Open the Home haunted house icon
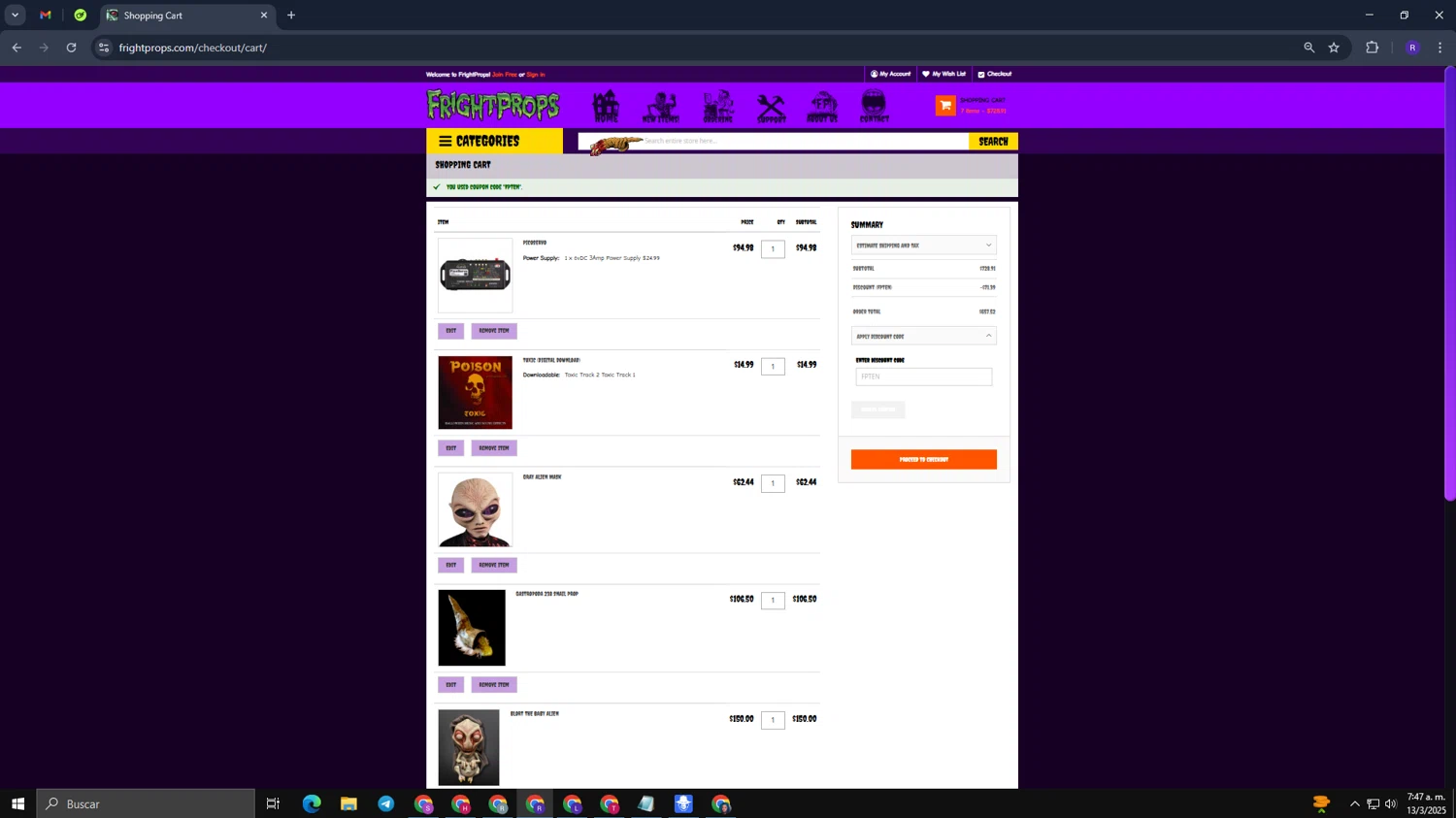This screenshot has width=1456, height=818. click(606, 106)
